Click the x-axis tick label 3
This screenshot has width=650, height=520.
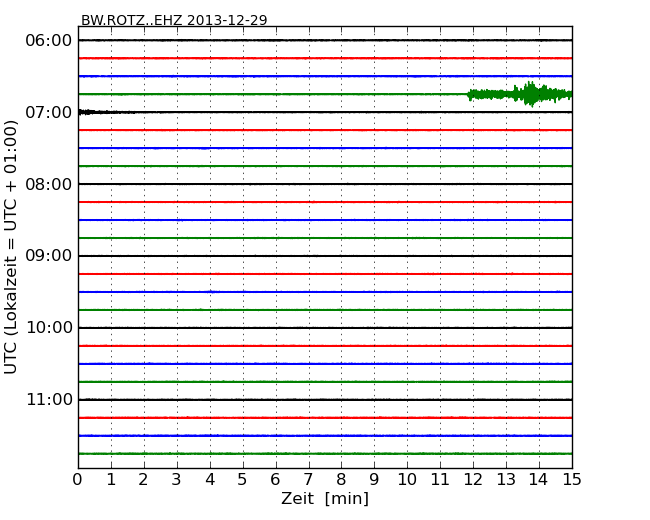pyautogui.click(x=177, y=480)
